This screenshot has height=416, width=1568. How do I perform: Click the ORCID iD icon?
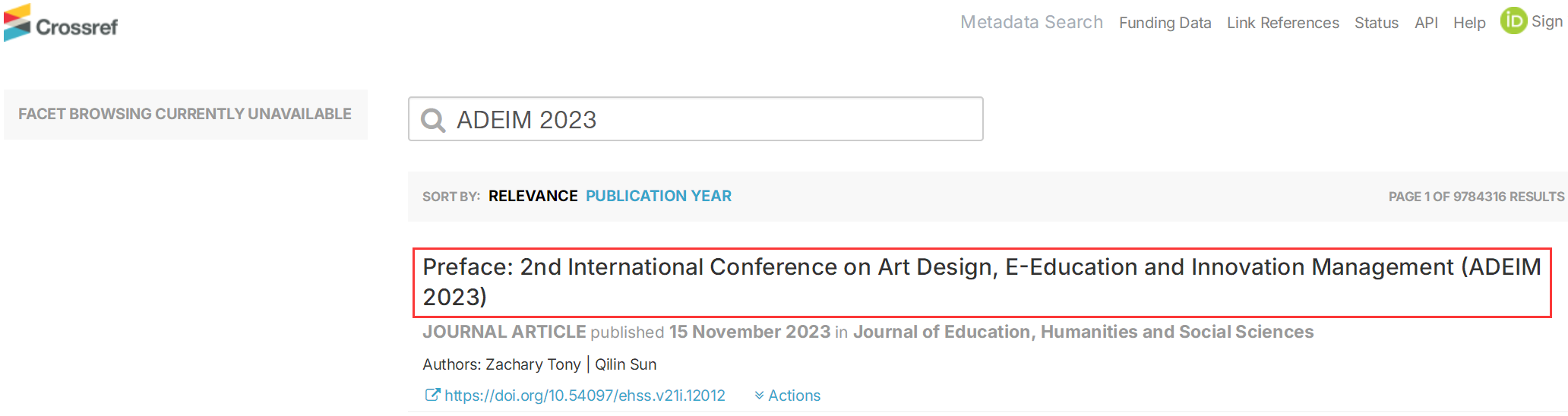(1513, 20)
